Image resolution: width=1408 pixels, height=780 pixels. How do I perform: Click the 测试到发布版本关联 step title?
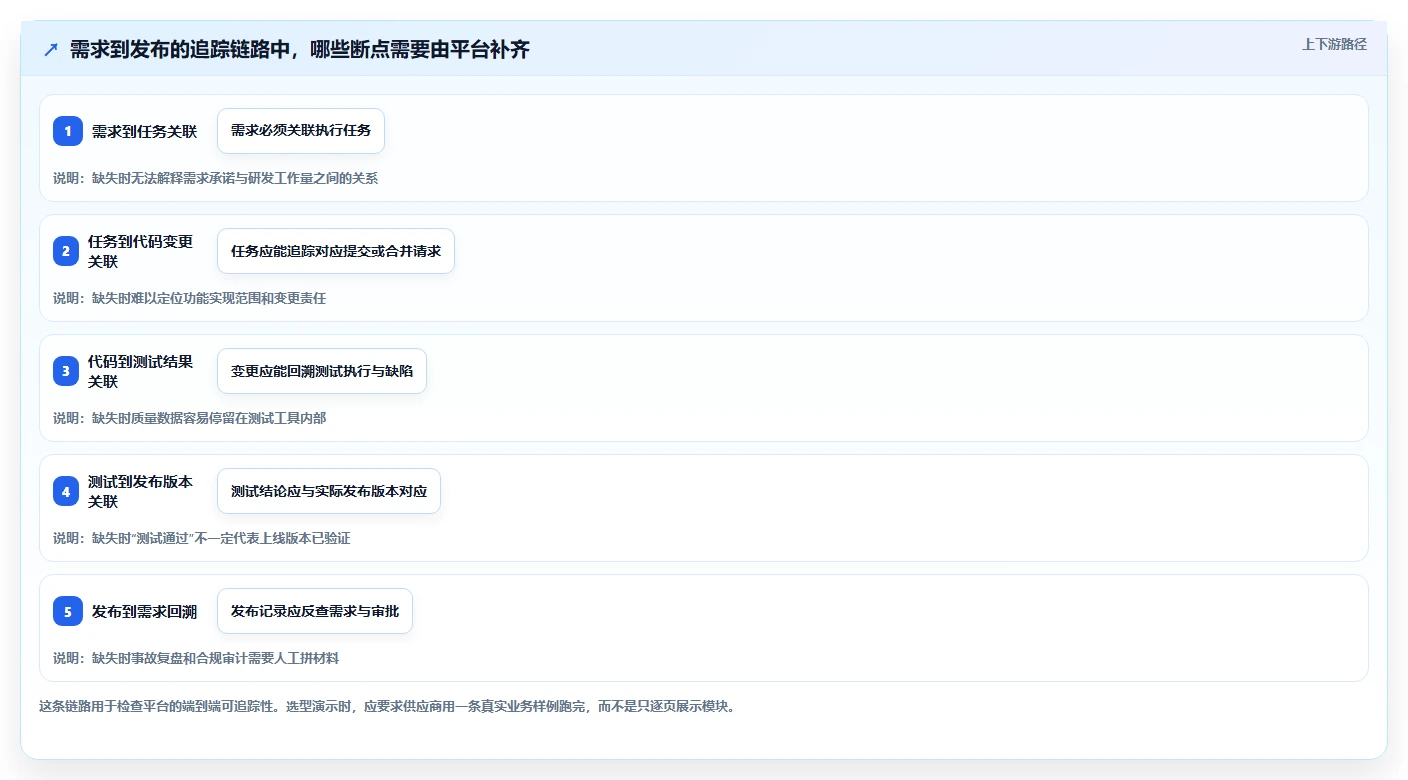click(x=141, y=491)
